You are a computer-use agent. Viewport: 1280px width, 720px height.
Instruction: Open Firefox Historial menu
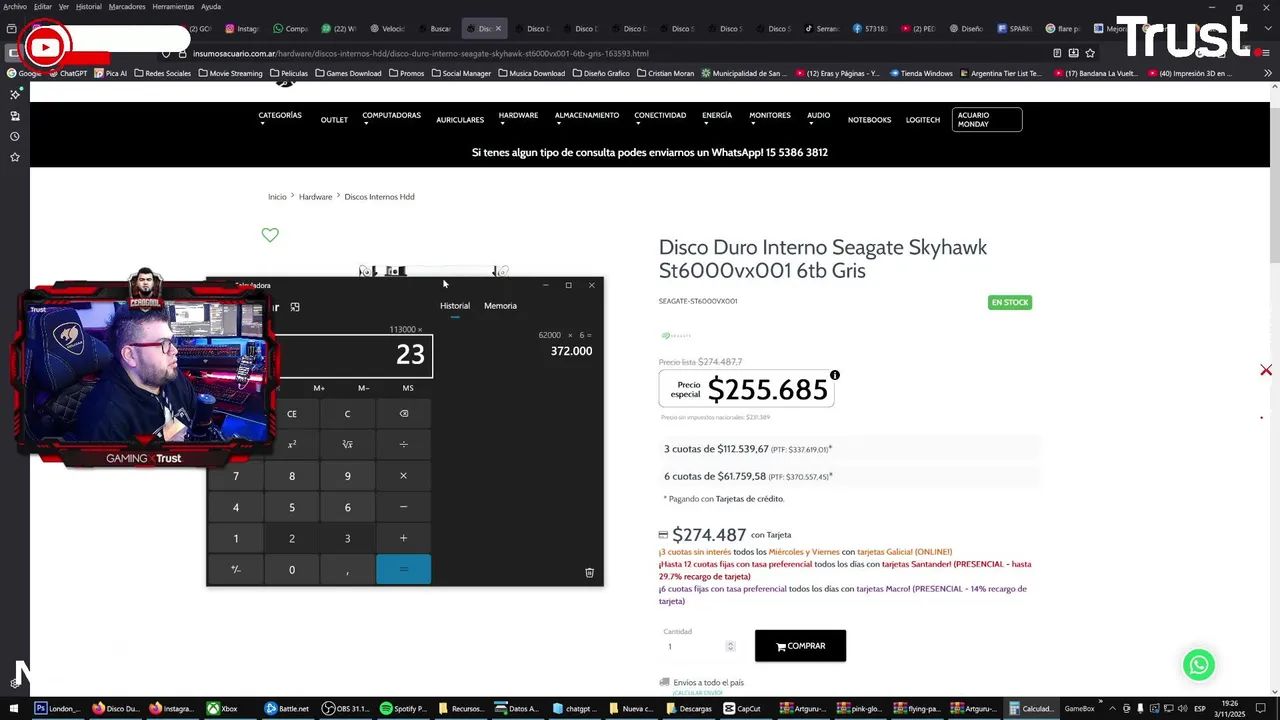coord(89,7)
